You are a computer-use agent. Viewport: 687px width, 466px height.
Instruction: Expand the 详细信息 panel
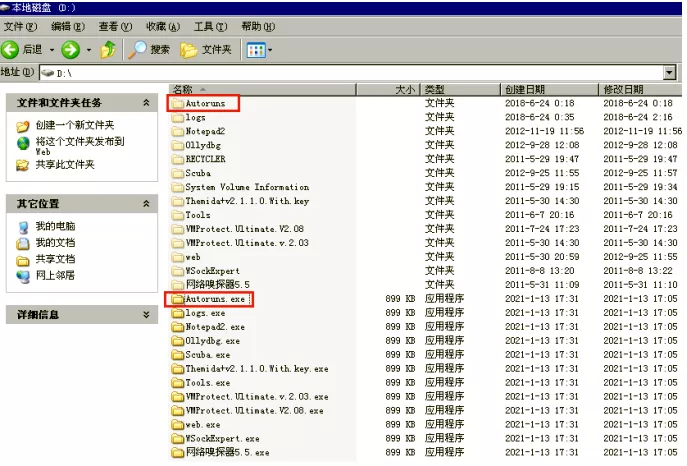point(147,314)
